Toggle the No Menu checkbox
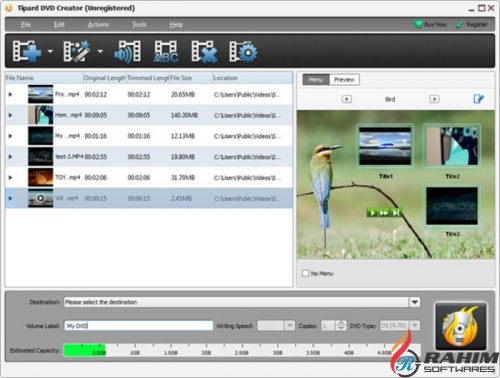The height and width of the screenshot is (378, 500). tap(305, 273)
